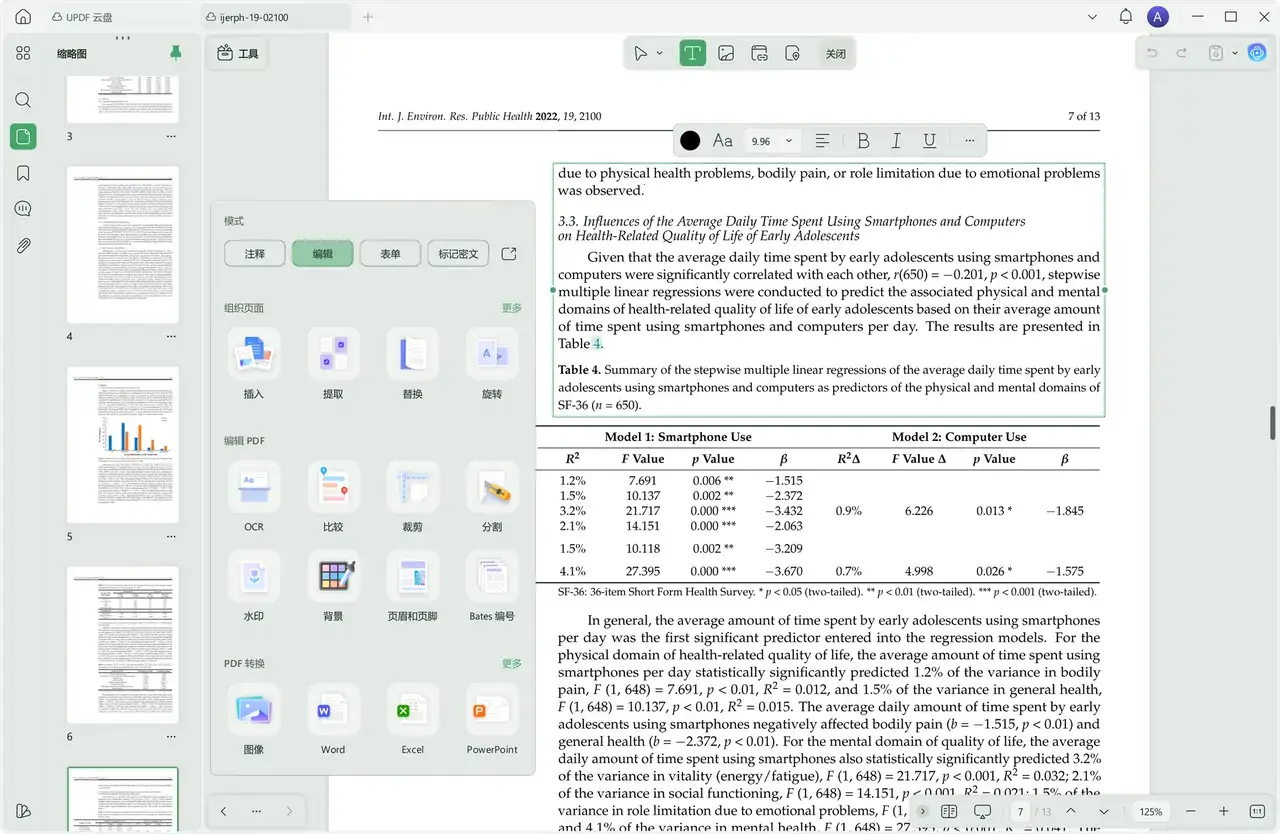Image resolution: width=1280 pixels, height=834 pixels.
Task: Toggle bold text formatting
Action: [x=863, y=141]
